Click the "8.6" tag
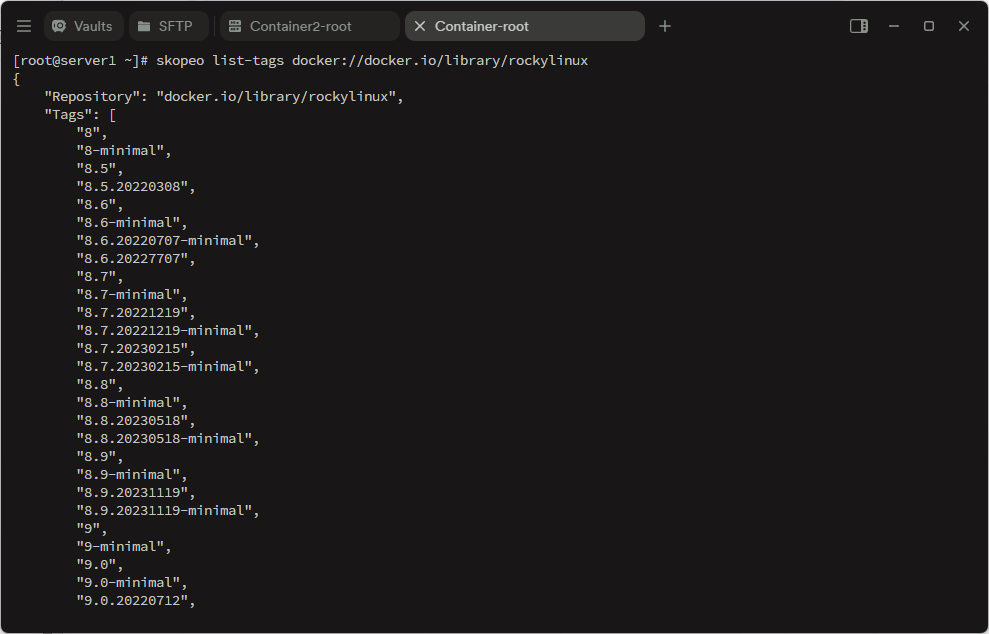 (100, 204)
